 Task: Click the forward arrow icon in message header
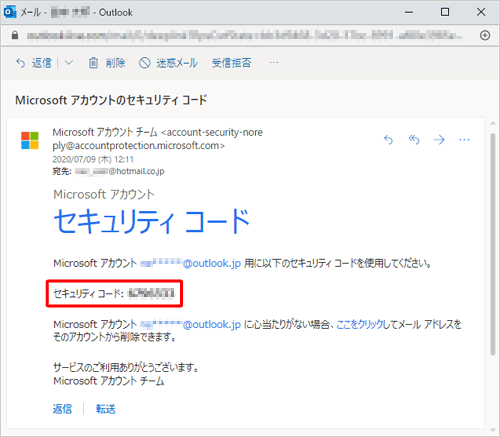click(439, 140)
